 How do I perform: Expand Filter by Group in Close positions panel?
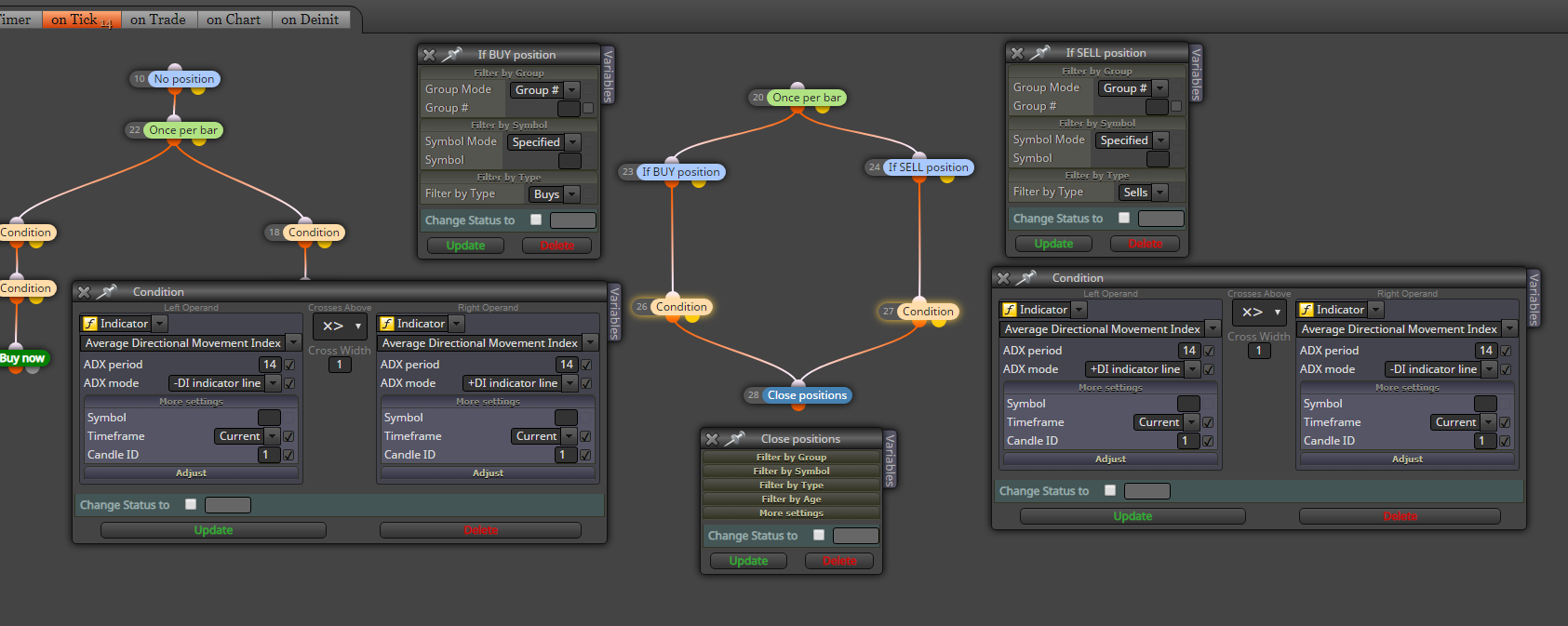791,458
